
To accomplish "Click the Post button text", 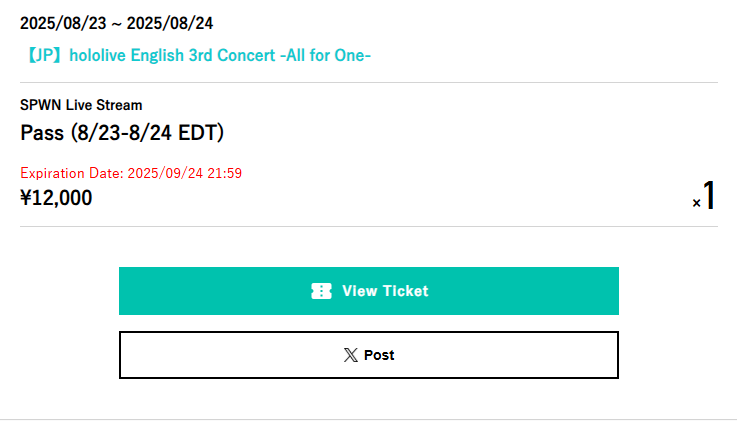I will click(379, 355).
